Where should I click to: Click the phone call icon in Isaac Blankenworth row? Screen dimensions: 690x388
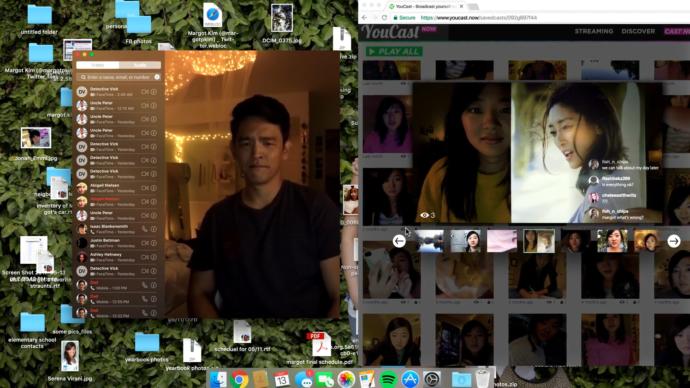[x=145, y=229]
